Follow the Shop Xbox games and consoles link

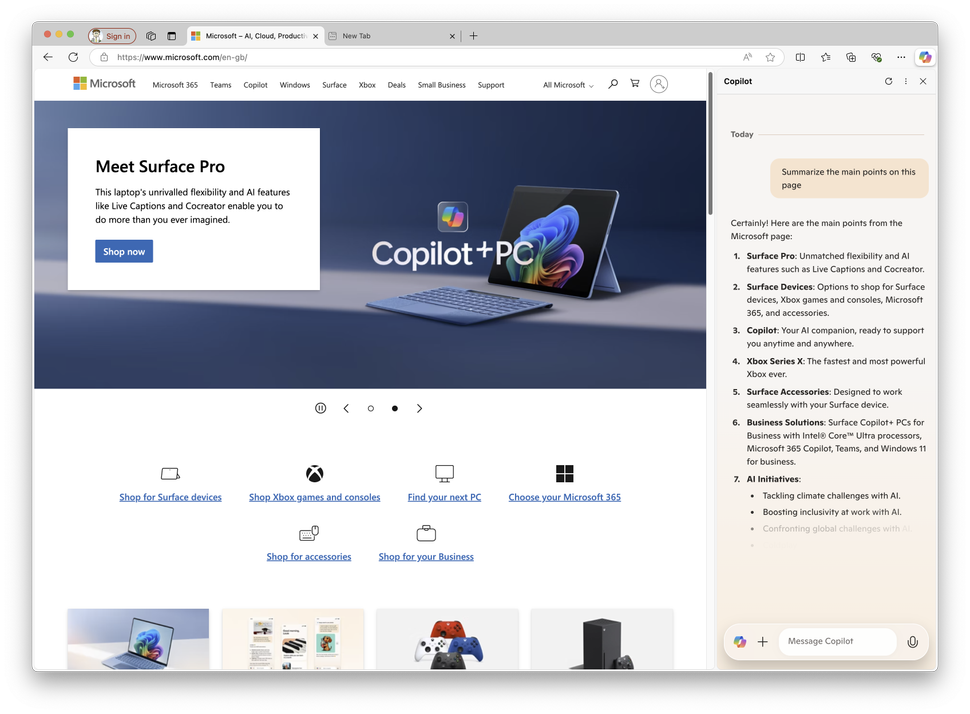314,496
